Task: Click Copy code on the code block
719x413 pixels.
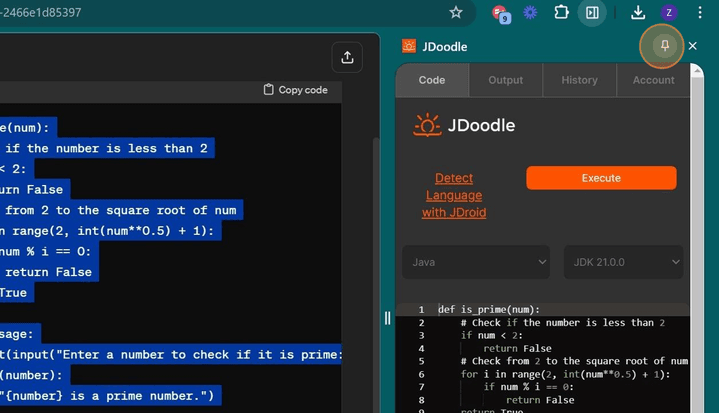Action: click(295, 90)
